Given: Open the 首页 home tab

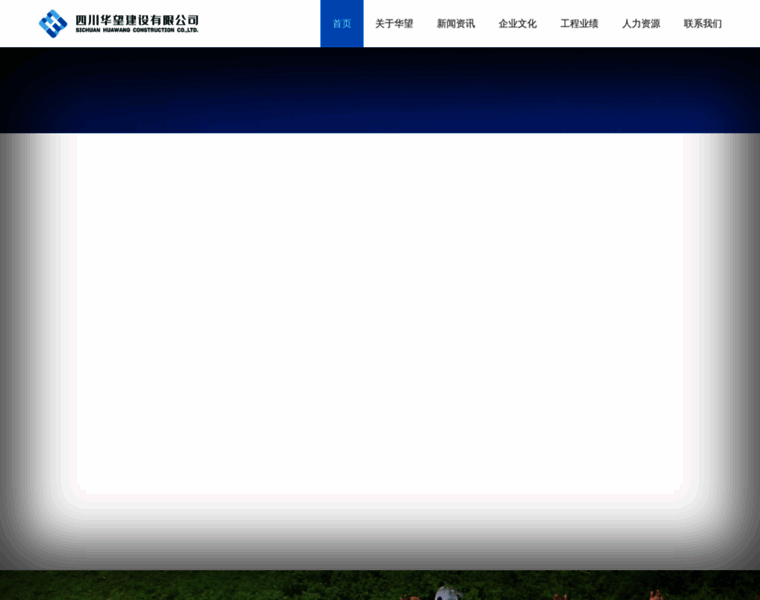Looking at the screenshot, I should [342, 24].
